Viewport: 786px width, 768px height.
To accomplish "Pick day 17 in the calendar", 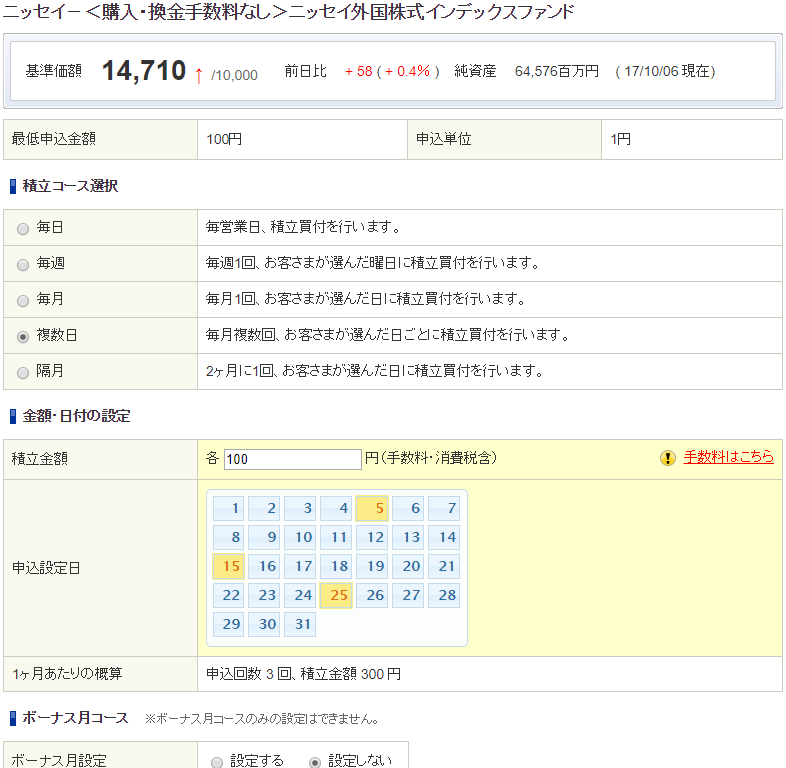I will point(300,566).
